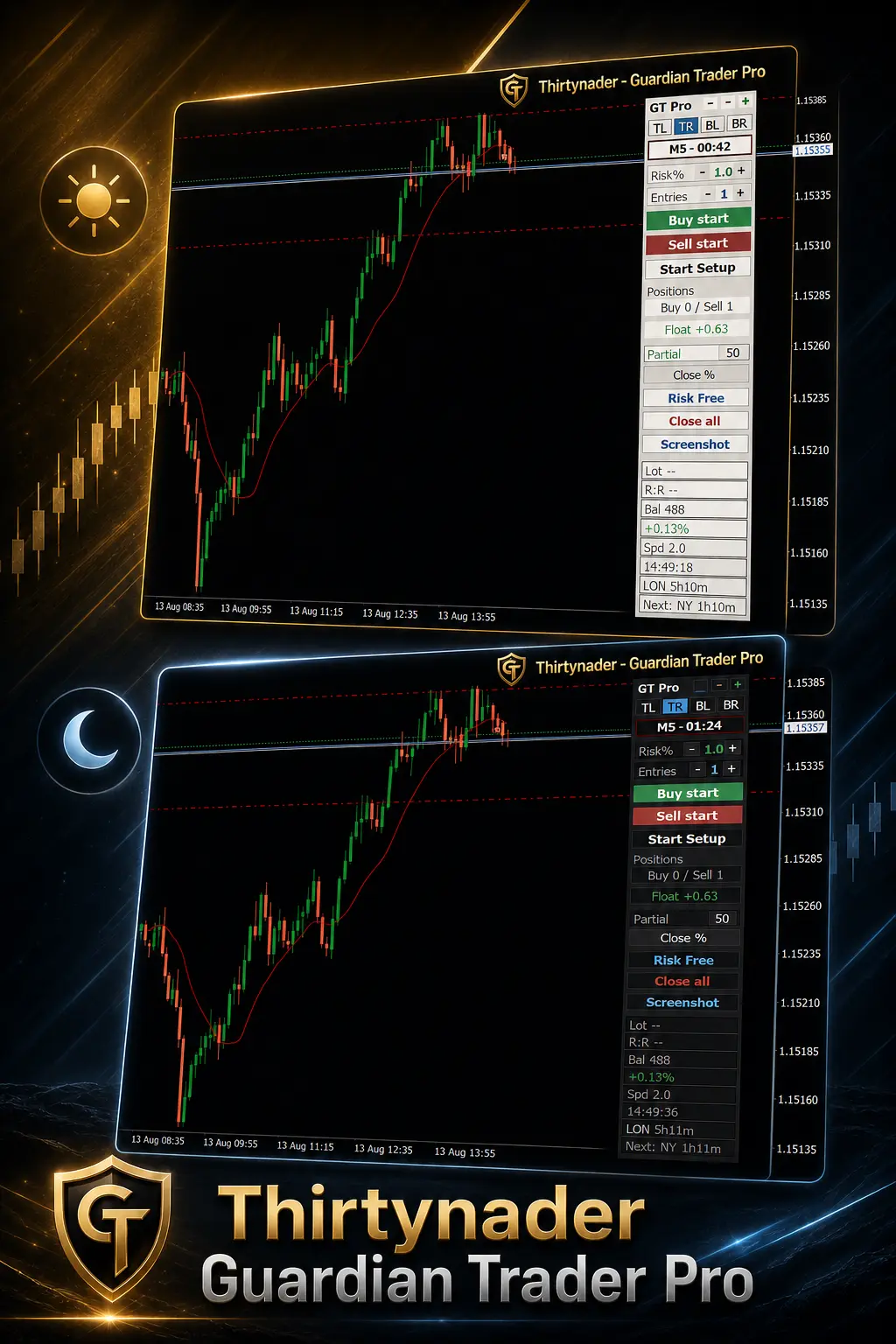The image size is (896, 1344).
Task: Click green plus in light GT Pro header
Action: 745,101
